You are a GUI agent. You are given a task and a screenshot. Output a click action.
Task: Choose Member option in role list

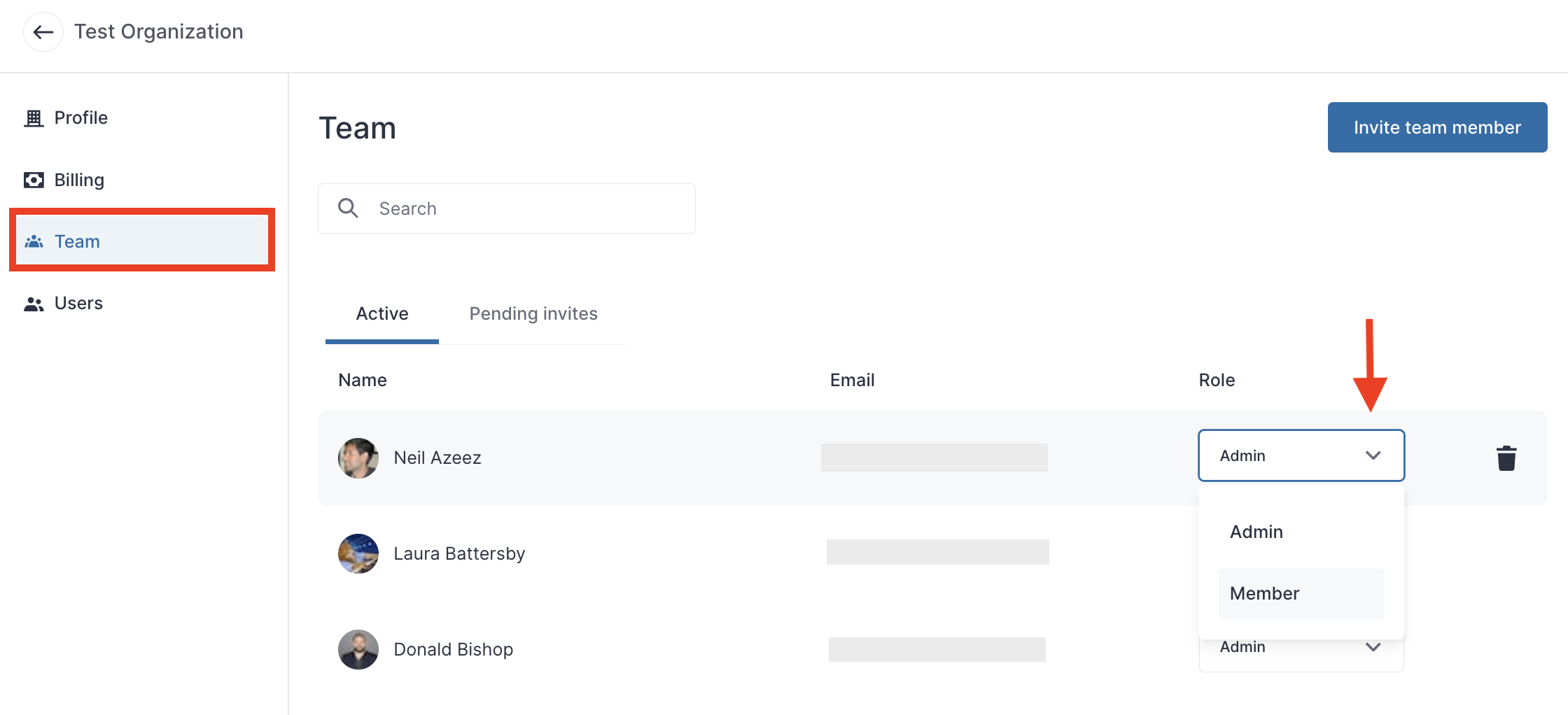[x=1301, y=593]
